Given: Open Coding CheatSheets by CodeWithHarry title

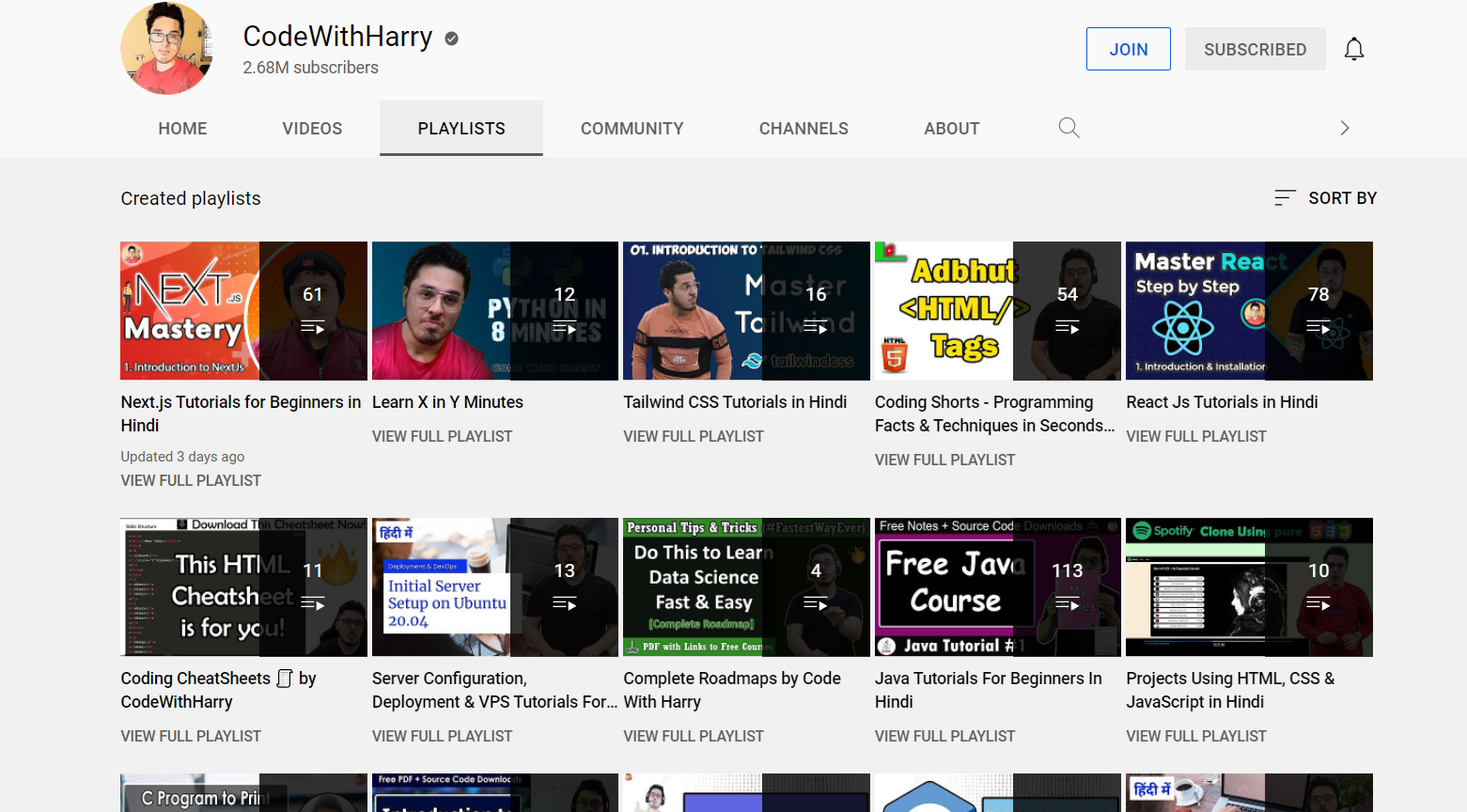Looking at the screenshot, I should click(x=218, y=690).
